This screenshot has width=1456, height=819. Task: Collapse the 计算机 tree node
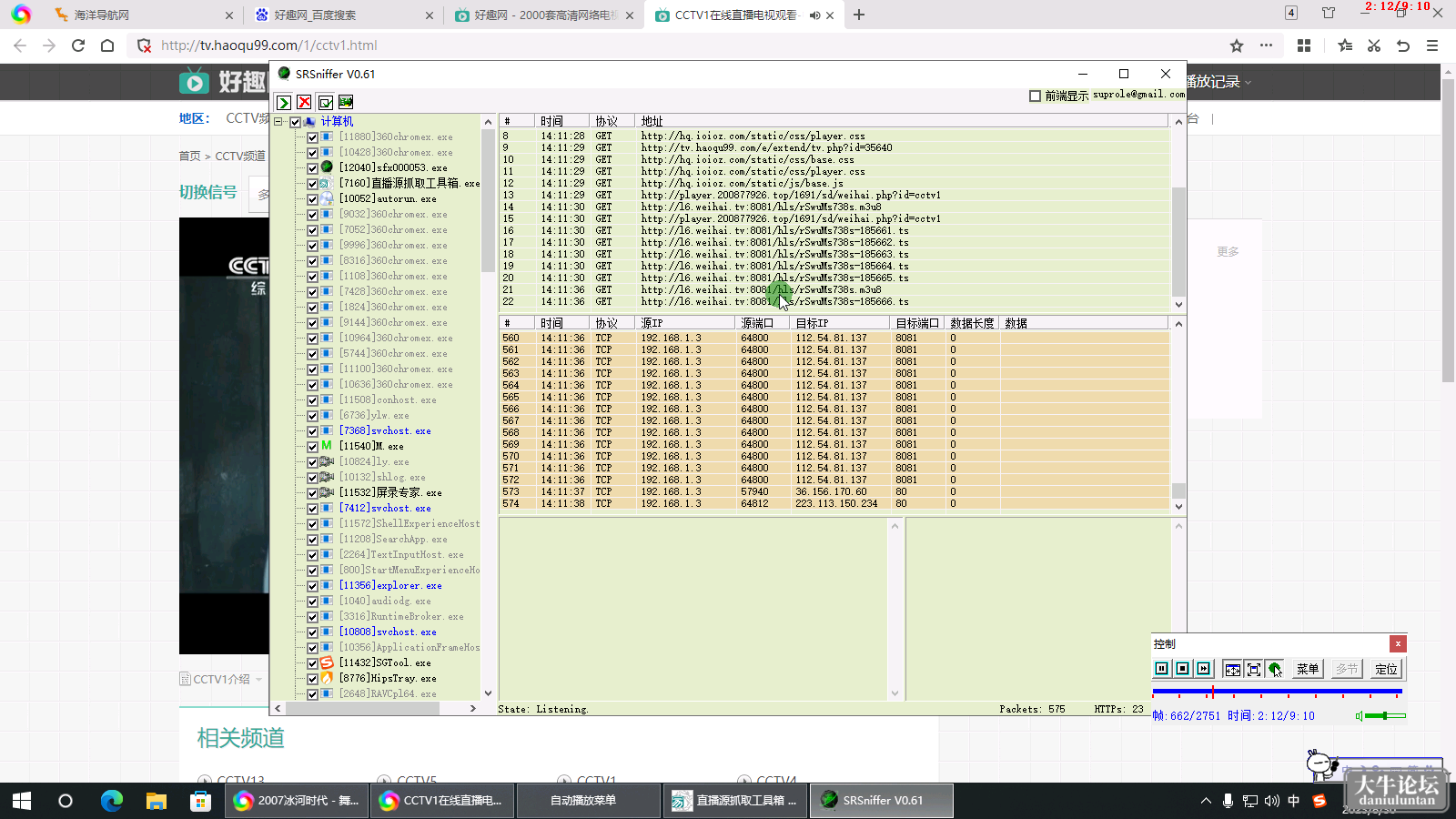[x=278, y=122]
